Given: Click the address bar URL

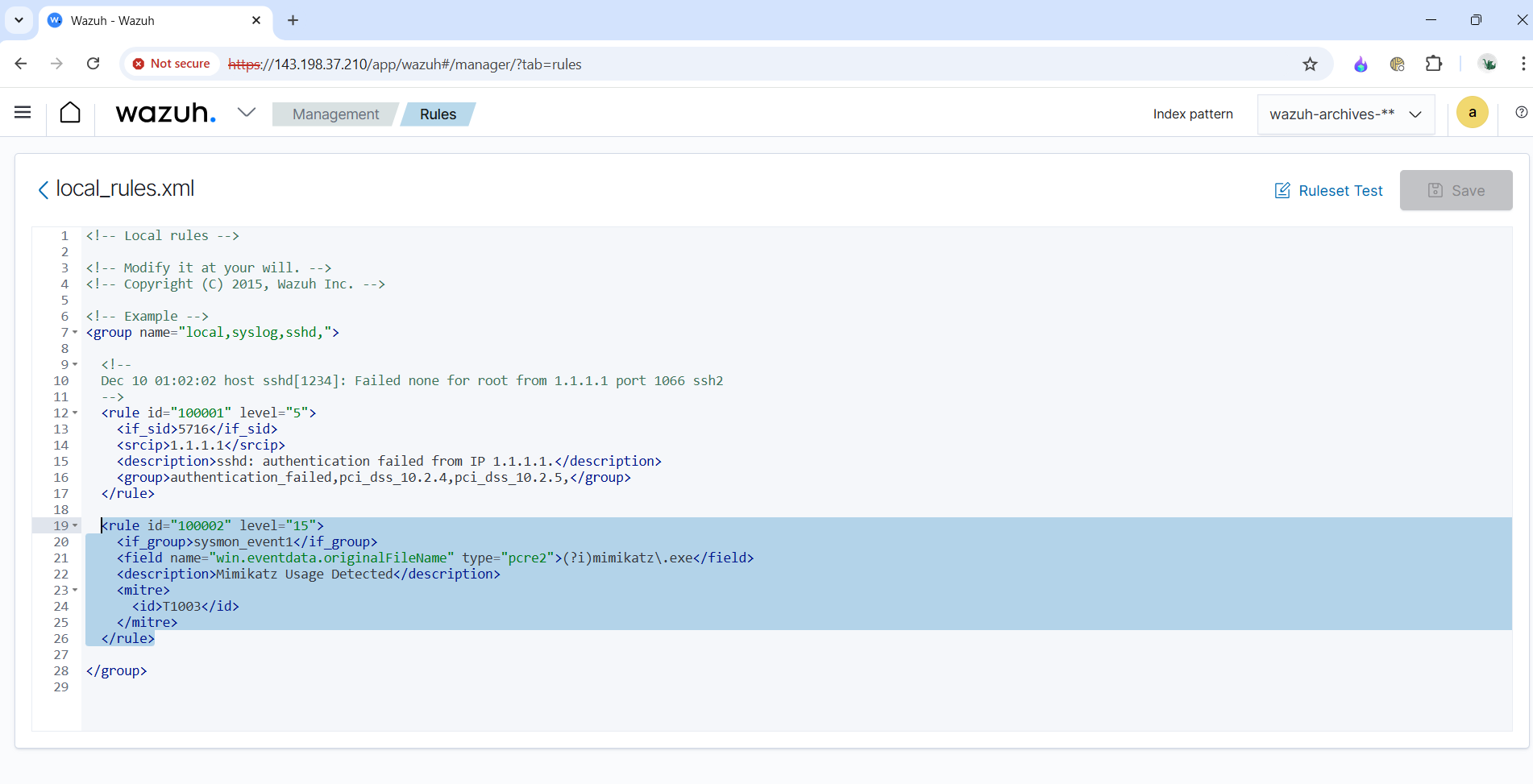Looking at the screenshot, I should coord(405,64).
